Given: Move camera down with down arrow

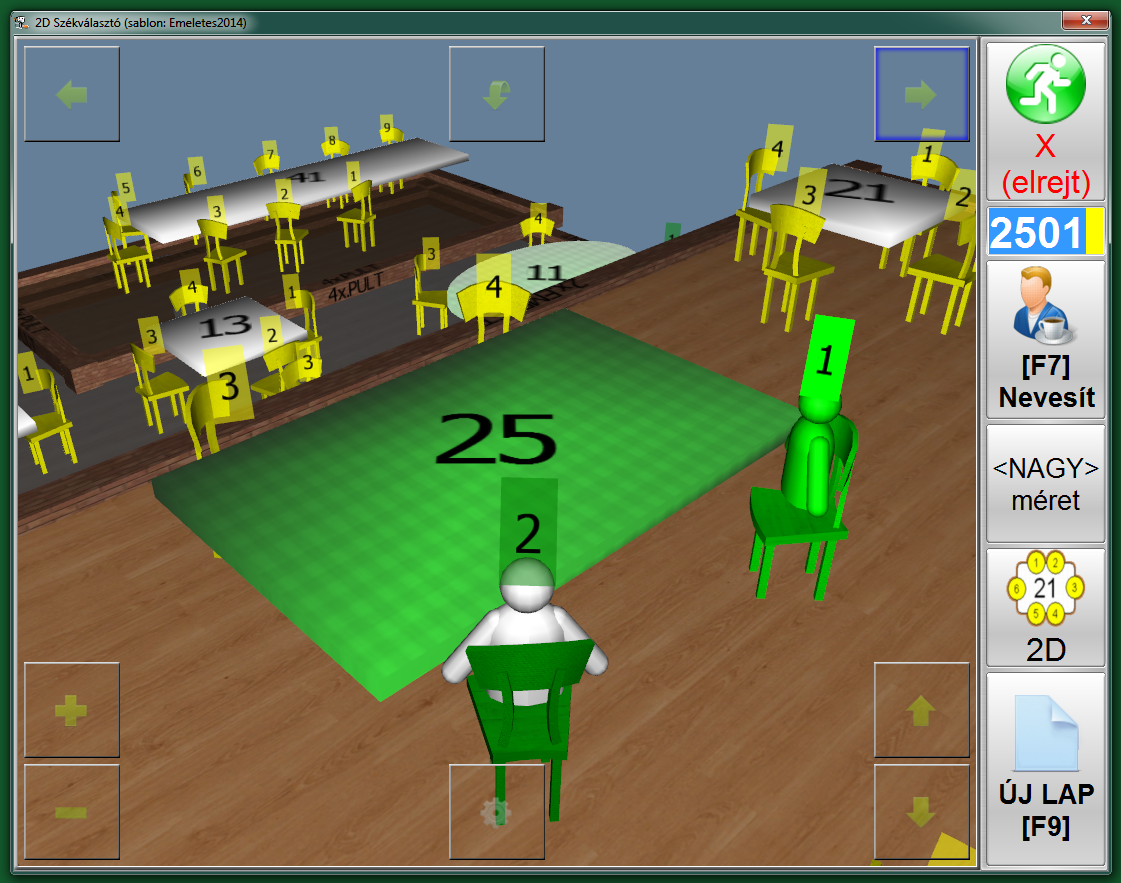Looking at the screenshot, I should [921, 812].
